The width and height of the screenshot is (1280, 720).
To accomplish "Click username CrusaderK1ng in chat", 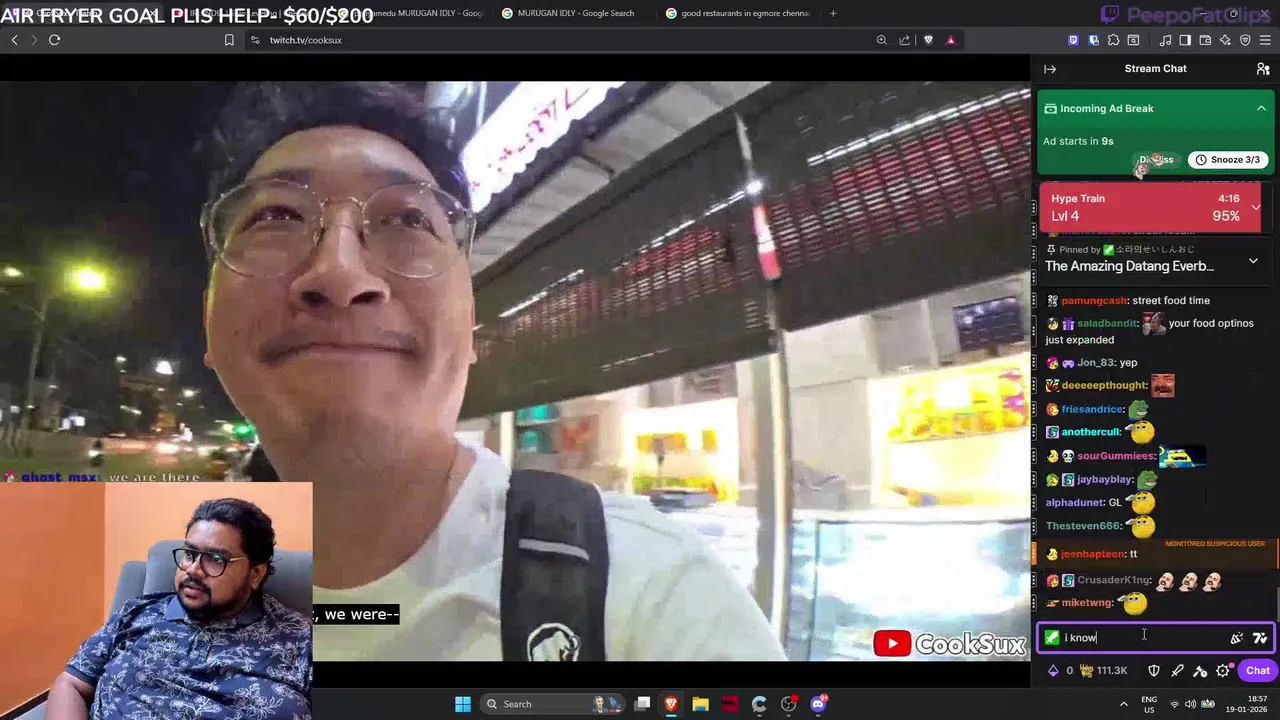I will point(1114,580).
